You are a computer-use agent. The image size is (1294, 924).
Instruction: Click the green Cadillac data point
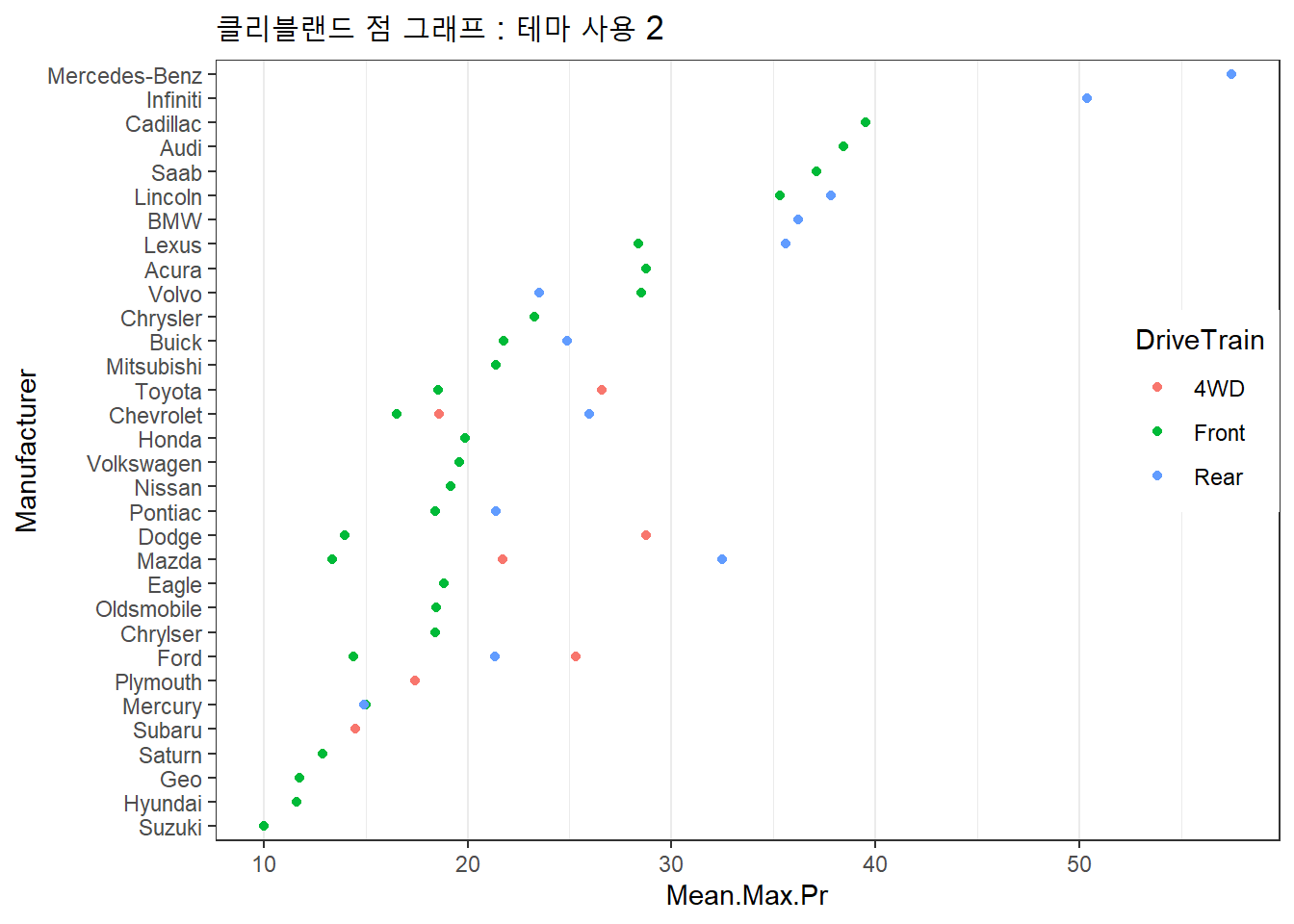pos(866,122)
